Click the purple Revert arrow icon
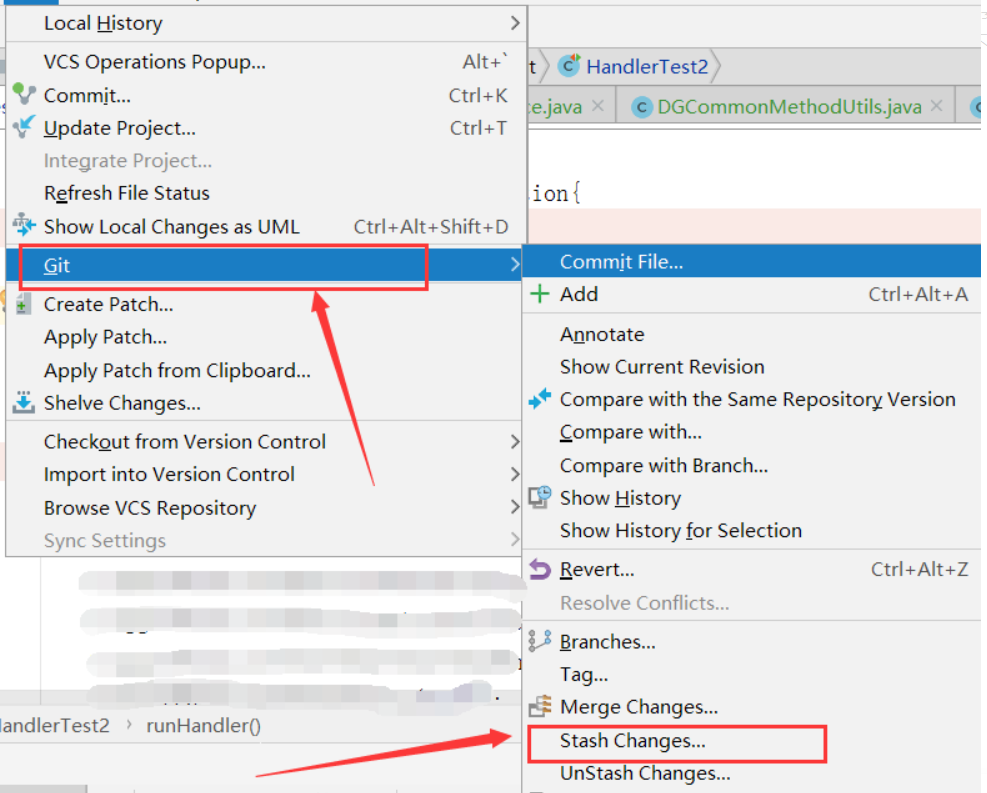This screenshot has width=987, height=793. click(540, 570)
